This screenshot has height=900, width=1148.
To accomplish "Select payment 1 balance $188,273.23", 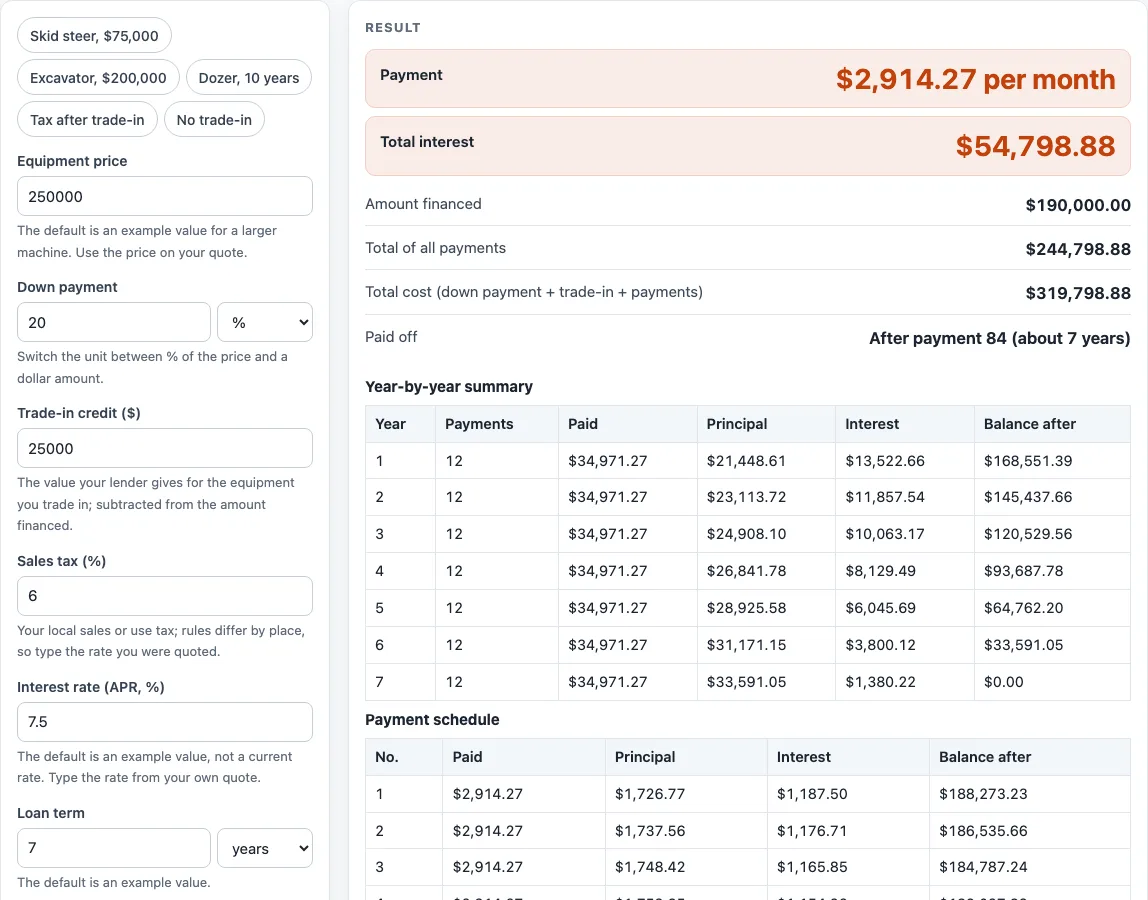I will (983, 794).
